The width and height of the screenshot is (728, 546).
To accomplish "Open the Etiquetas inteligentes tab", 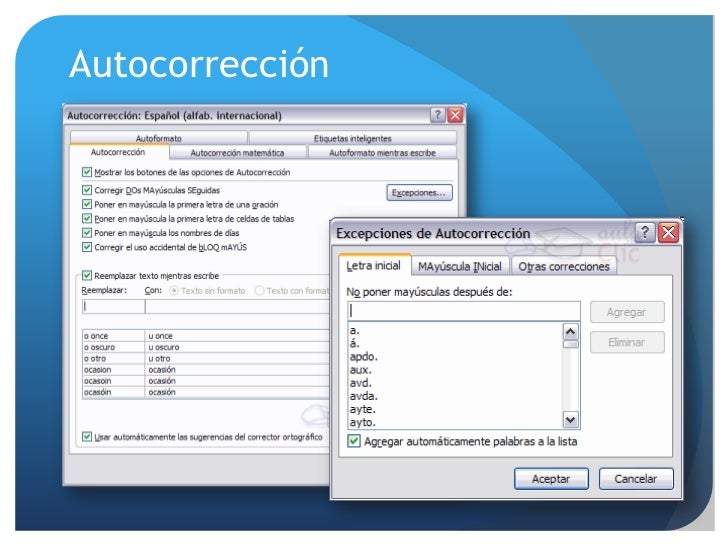I will (352, 138).
